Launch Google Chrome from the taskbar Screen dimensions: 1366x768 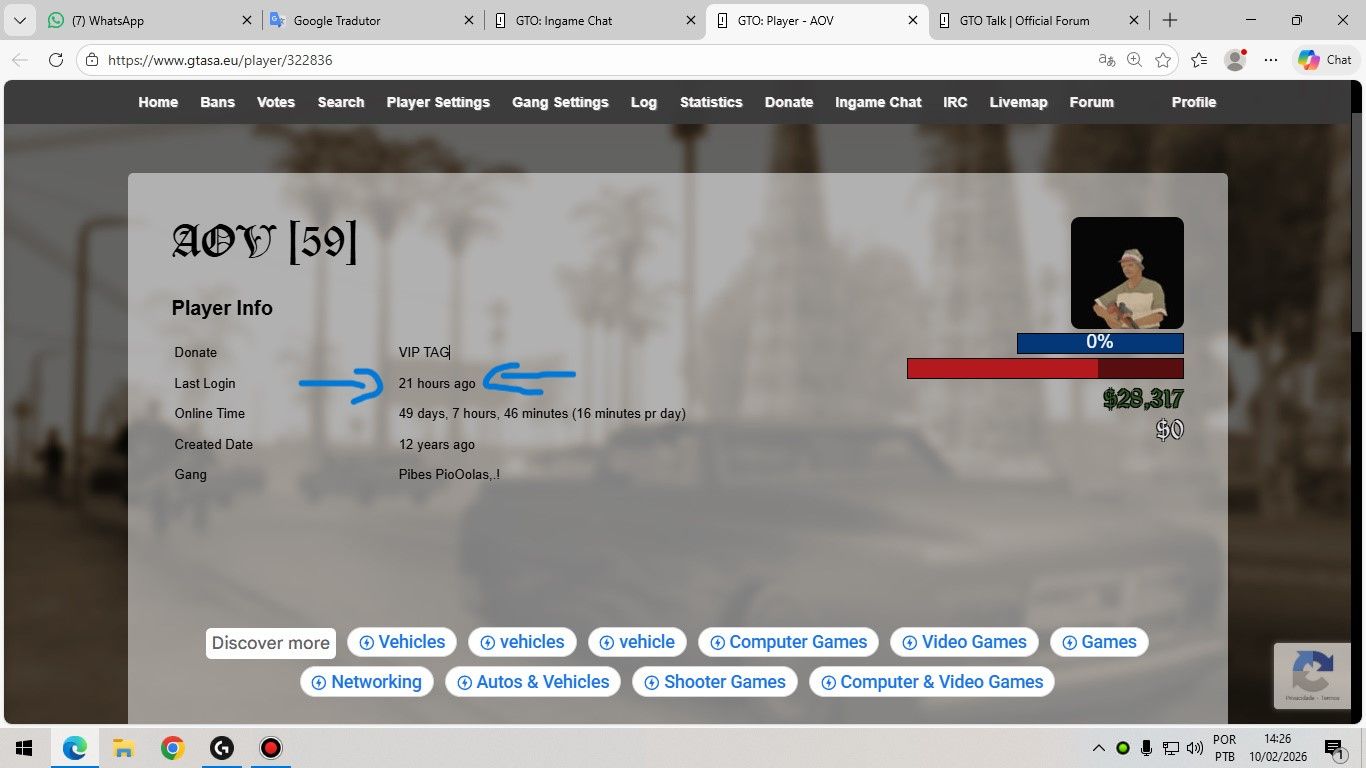(172, 748)
